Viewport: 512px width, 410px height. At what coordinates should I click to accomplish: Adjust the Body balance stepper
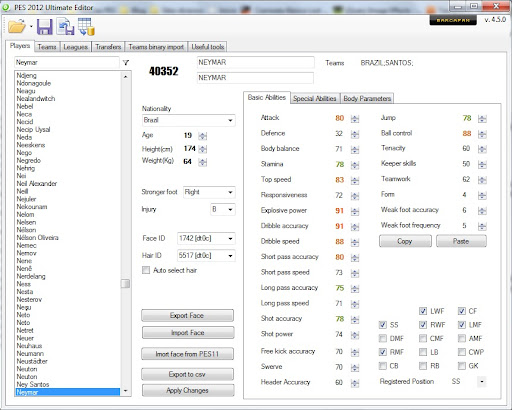[355, 149]
